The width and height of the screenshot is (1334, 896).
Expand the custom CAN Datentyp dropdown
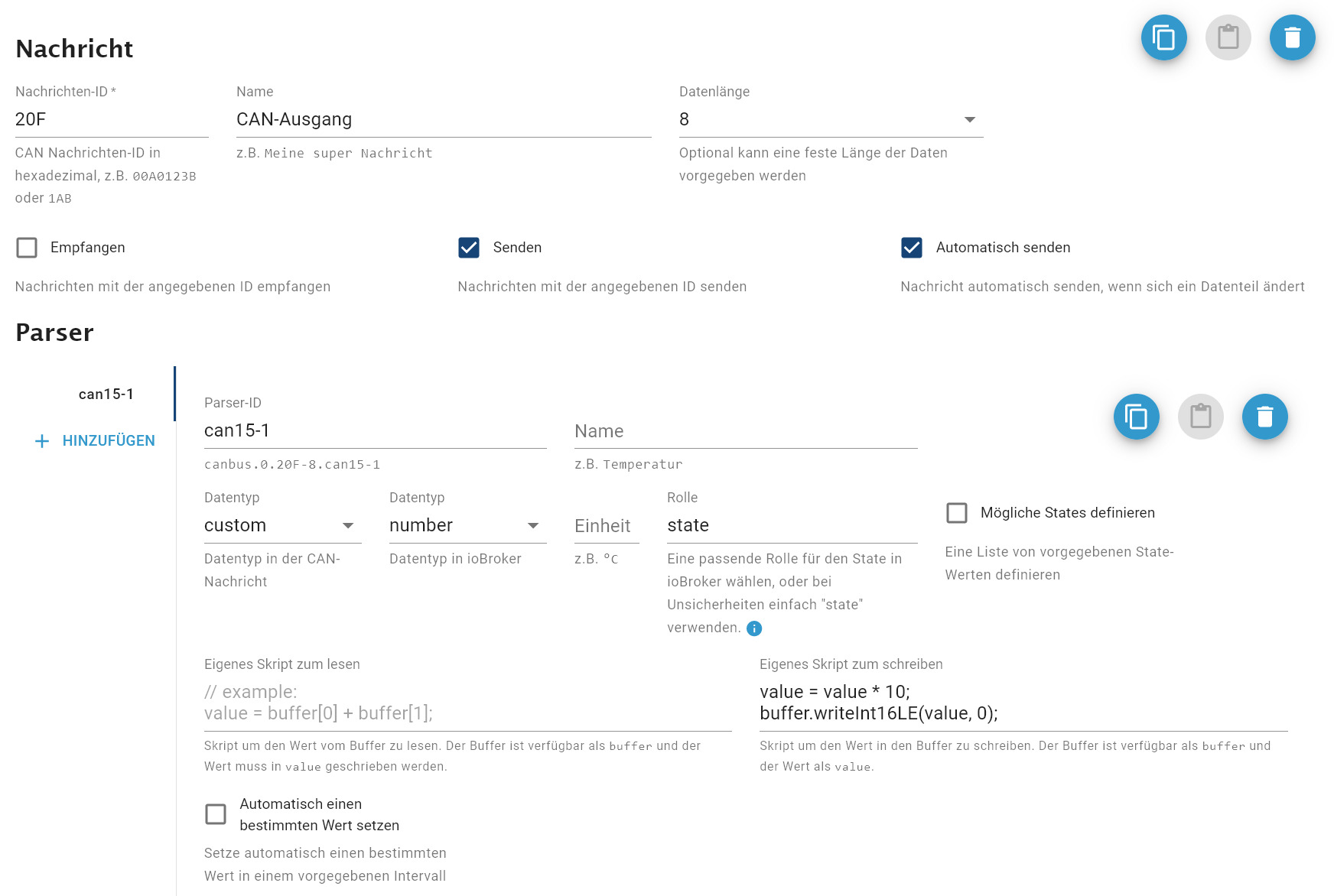282,526
